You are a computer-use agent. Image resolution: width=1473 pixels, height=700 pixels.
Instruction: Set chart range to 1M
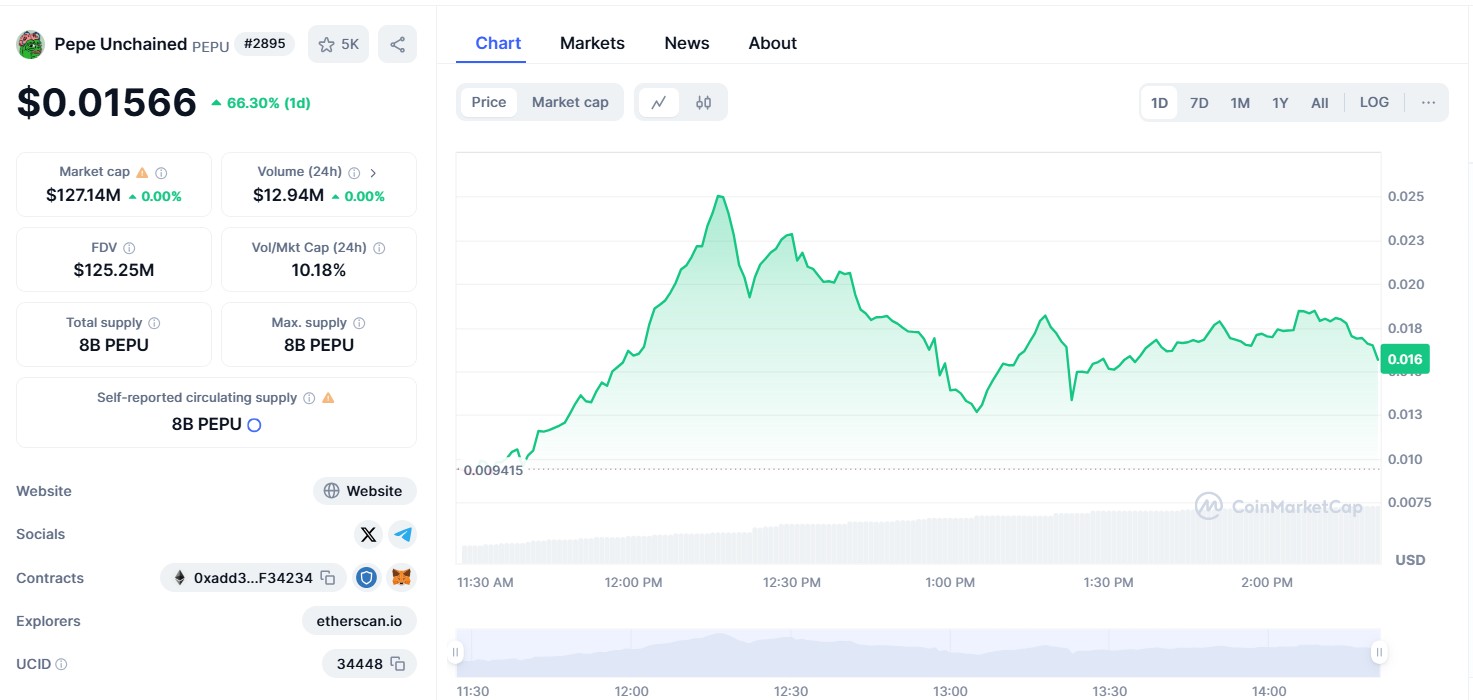[1240, 103]
